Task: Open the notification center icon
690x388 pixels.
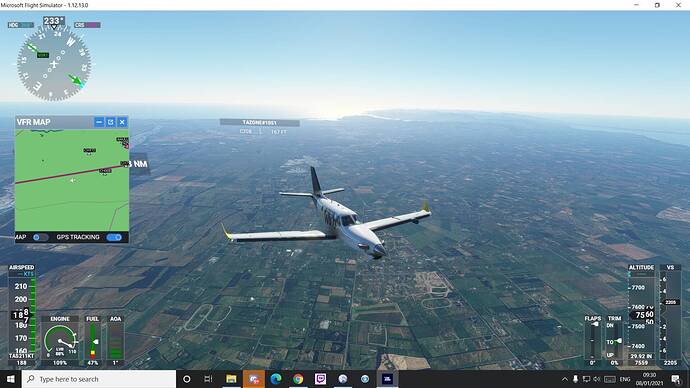Action: pyautogui.click(x=676, y=379)
